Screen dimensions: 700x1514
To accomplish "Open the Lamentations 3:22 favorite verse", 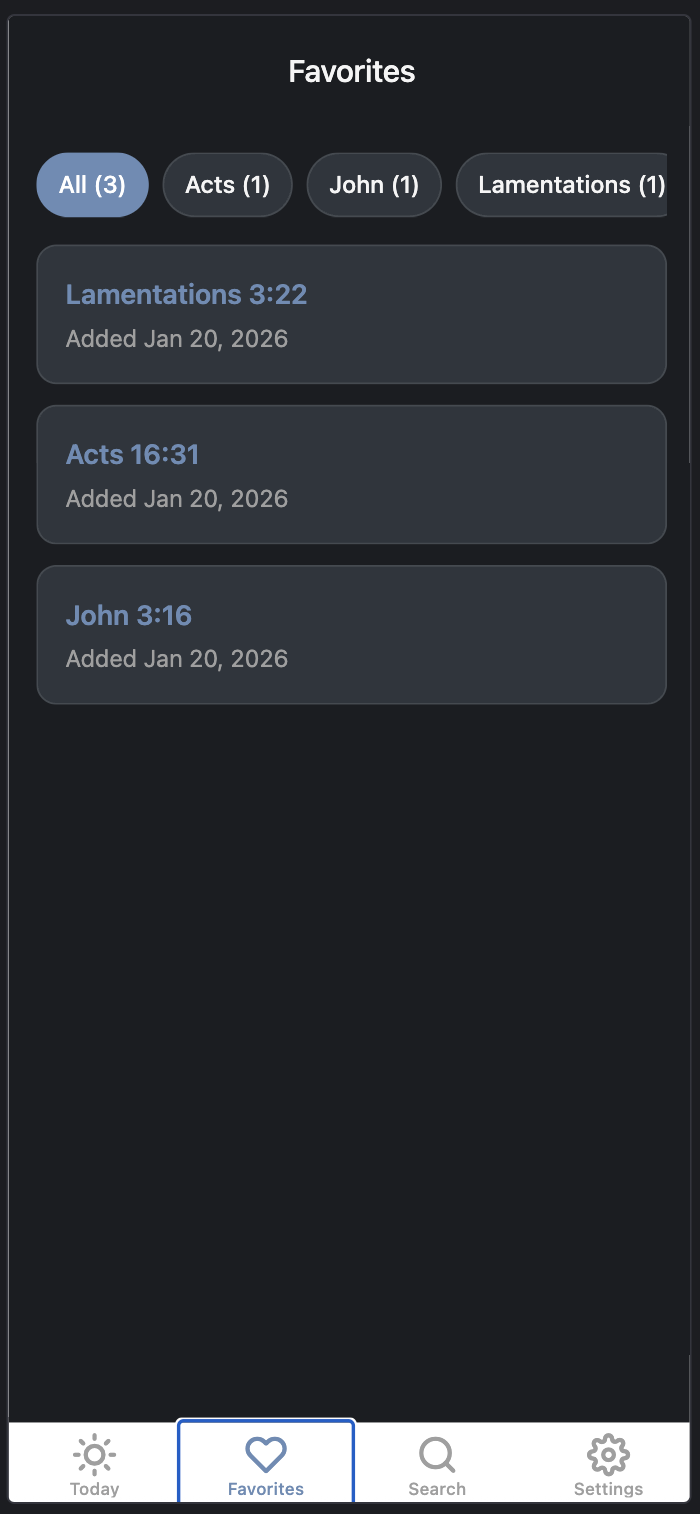I will [351, 314].
